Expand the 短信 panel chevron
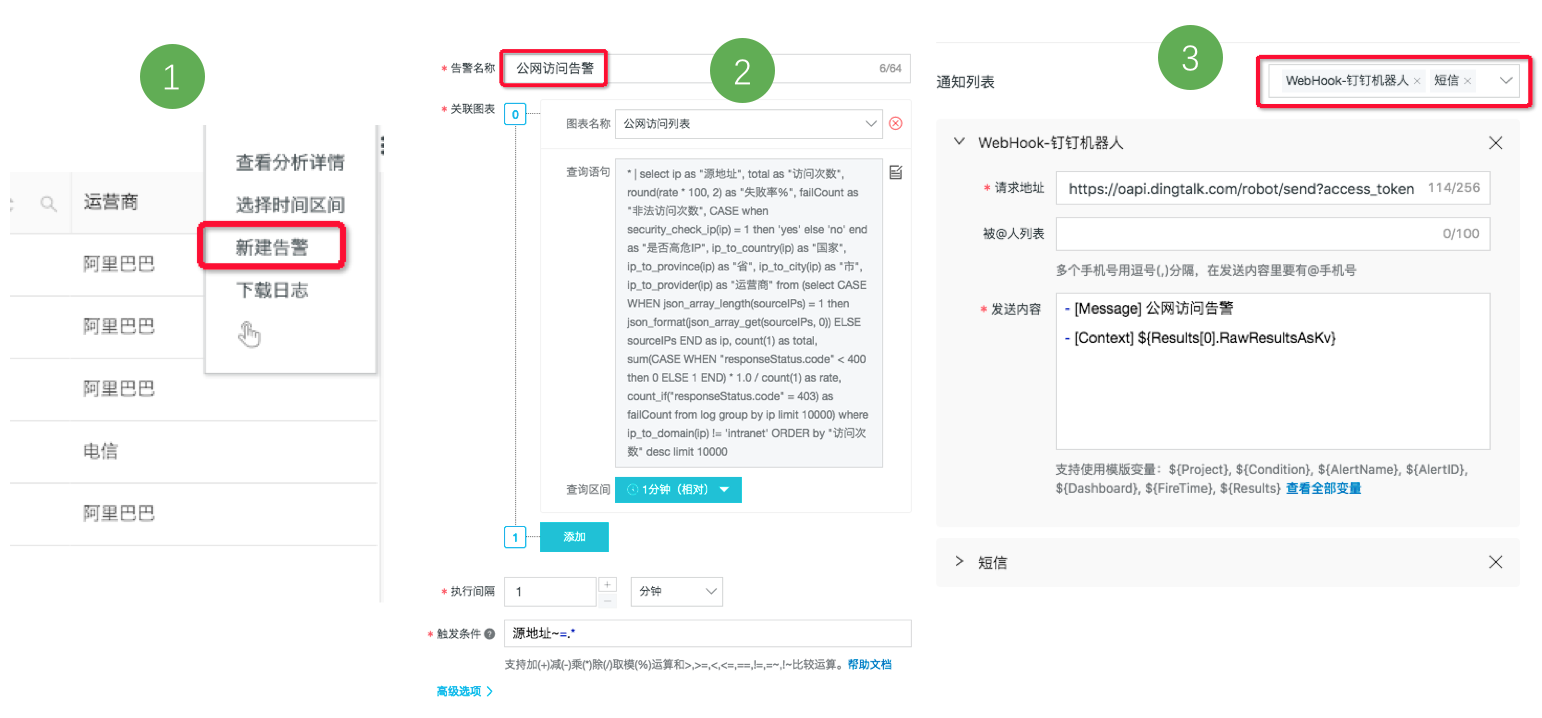This screenshot has height=718, width=1542. tap(960, 562)
